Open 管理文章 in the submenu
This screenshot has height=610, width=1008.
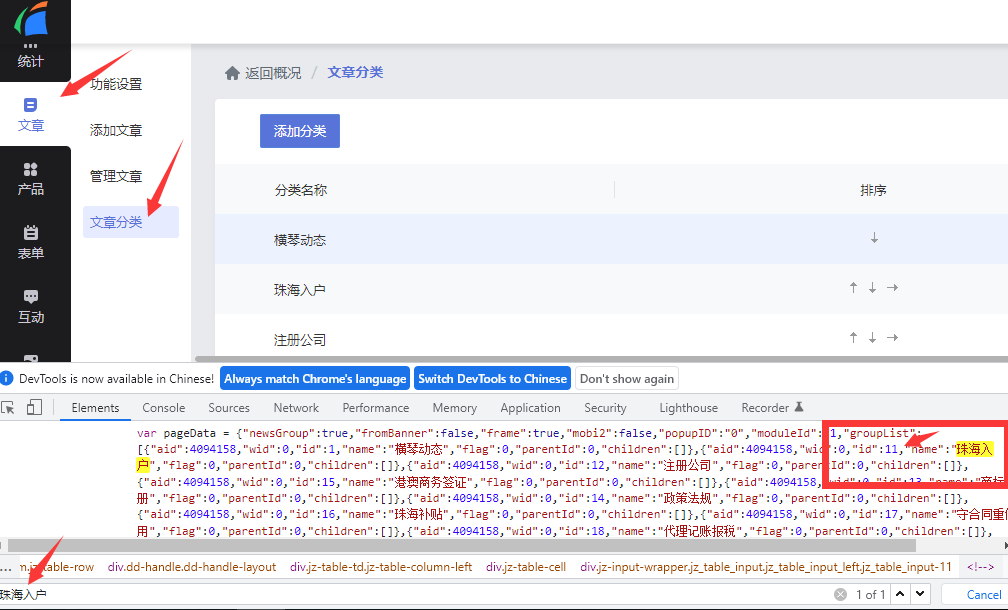[x=116, y=176]
